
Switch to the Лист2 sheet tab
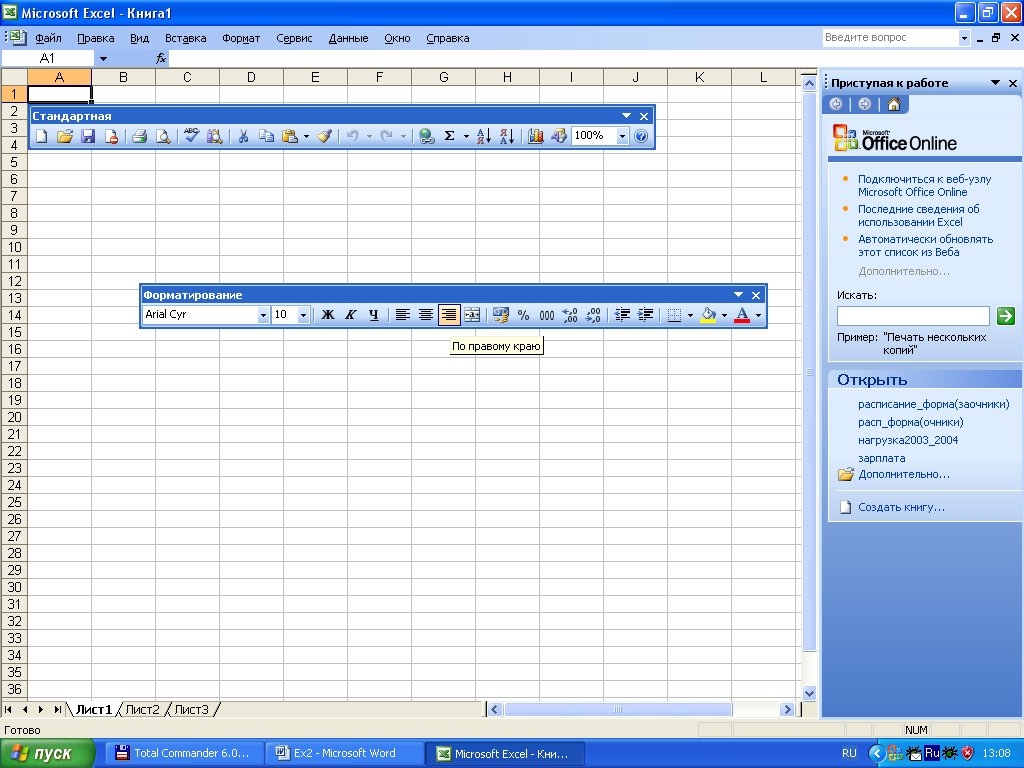142,709
